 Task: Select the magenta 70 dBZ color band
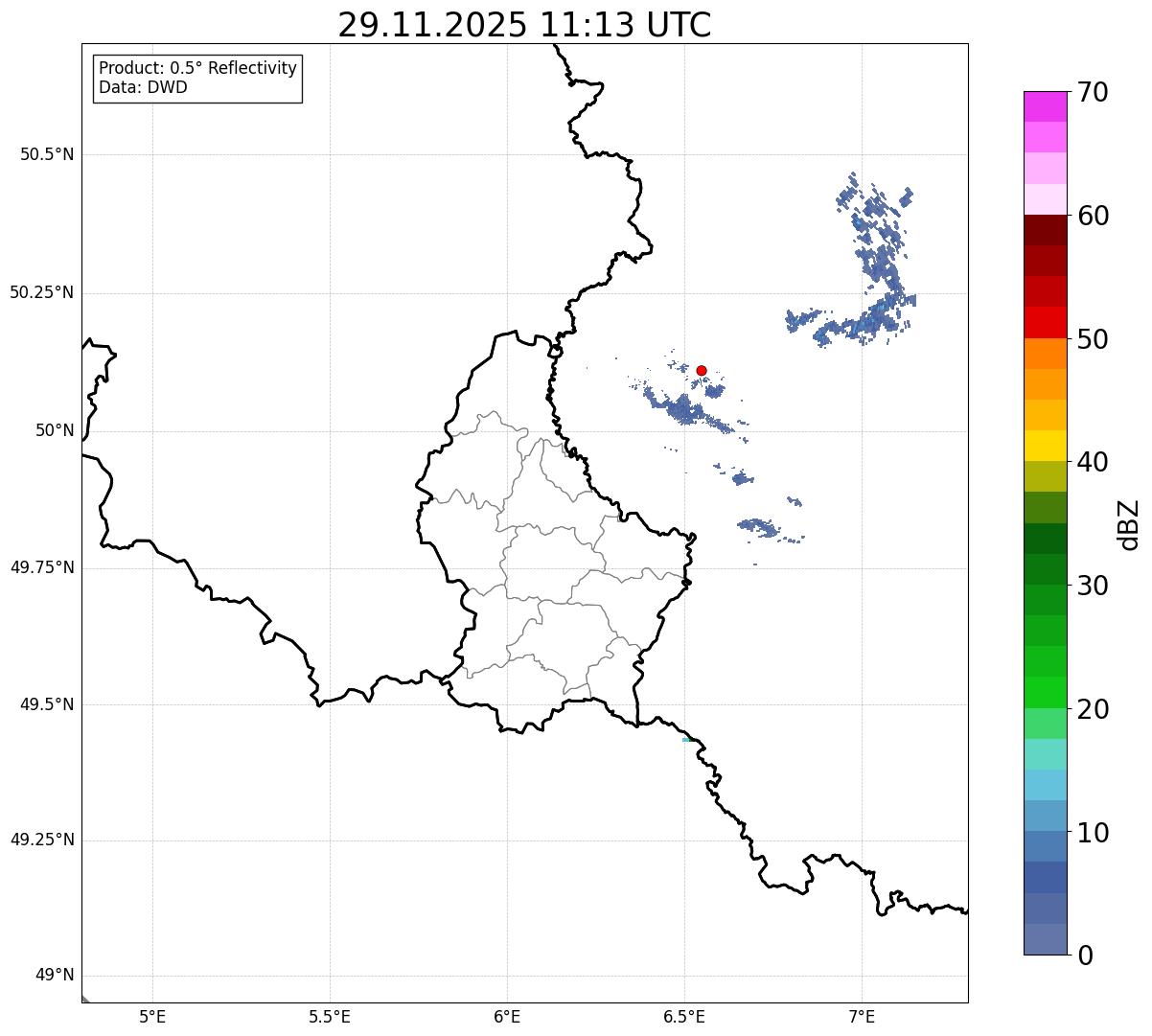point(1039,106)
